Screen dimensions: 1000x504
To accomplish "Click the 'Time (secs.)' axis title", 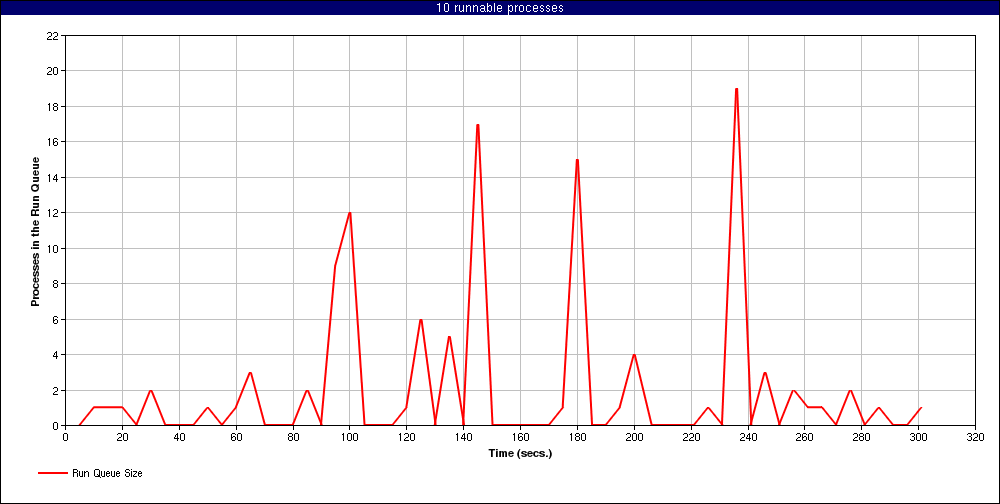I will [x=520, y=454].
